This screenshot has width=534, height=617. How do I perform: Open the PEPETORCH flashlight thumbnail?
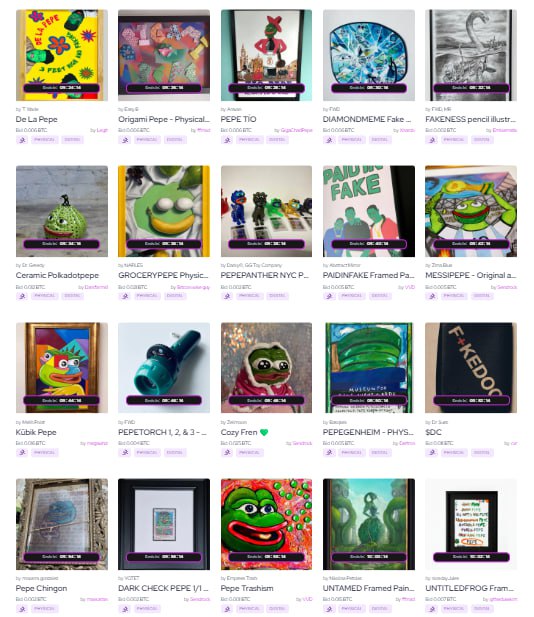coord(164,368)
